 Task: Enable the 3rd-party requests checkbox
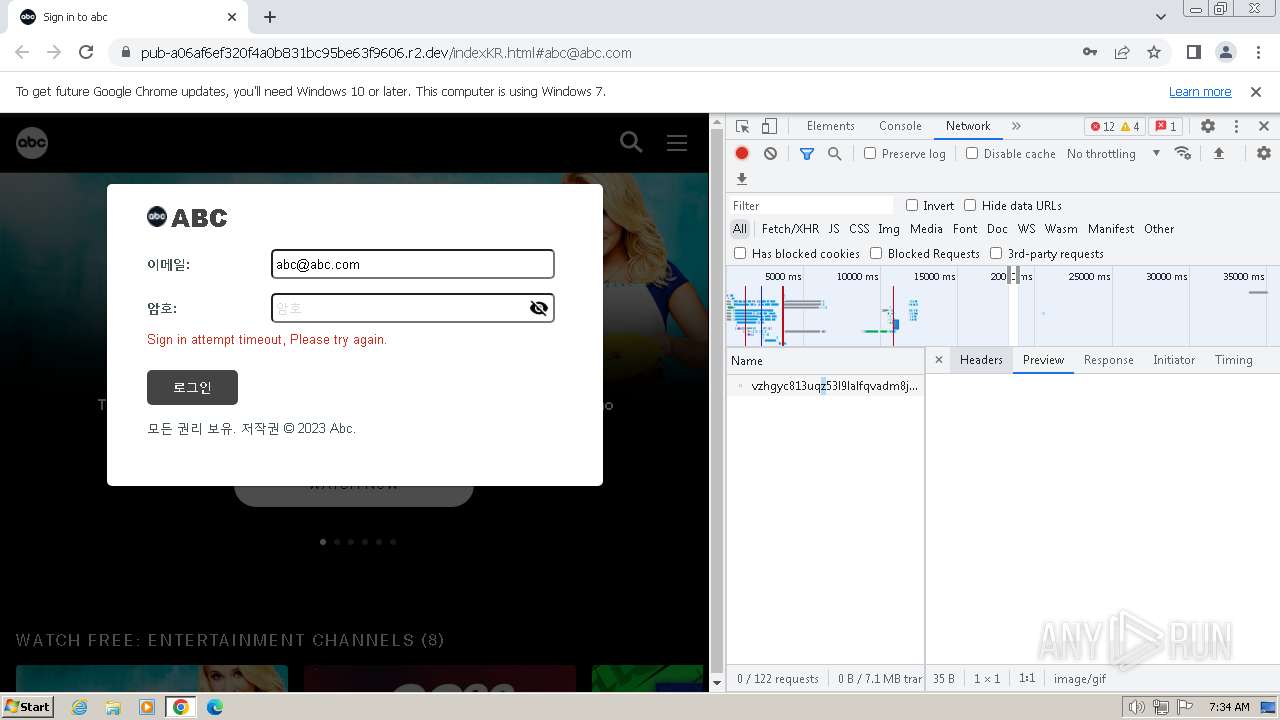(996, 253)
